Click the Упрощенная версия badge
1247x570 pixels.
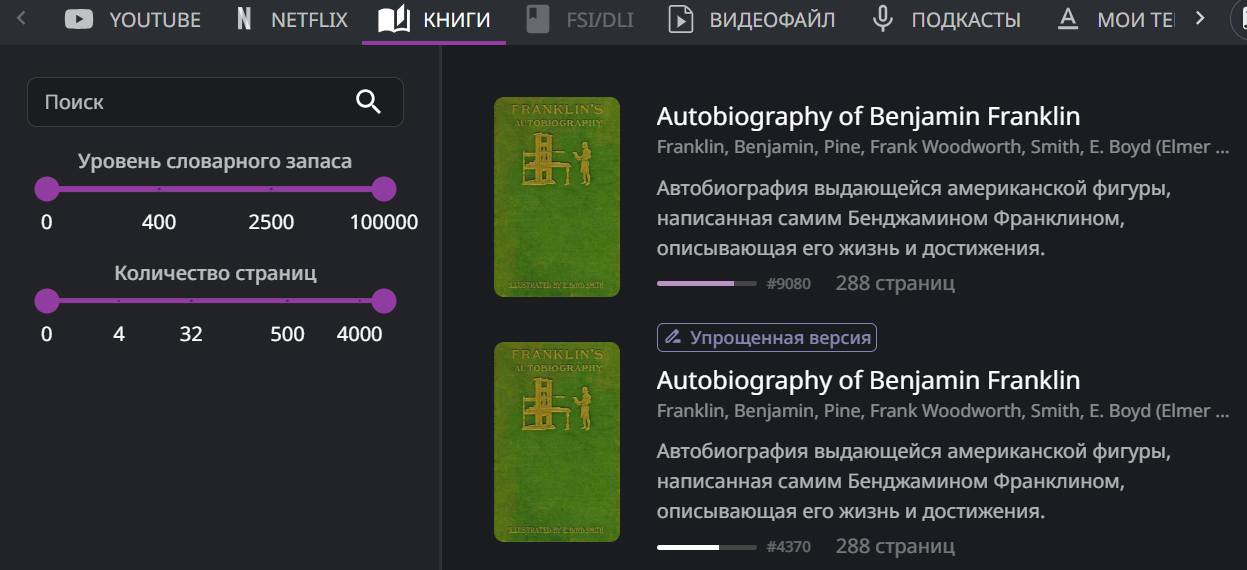pyautogui.click(x=767, y=338)
